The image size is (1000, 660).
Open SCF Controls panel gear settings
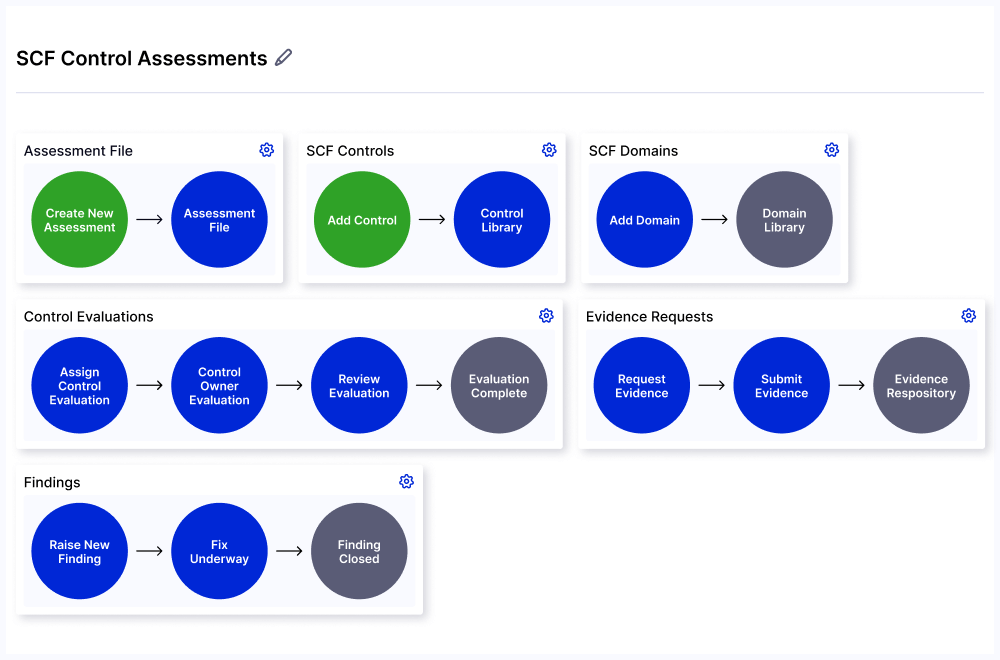point(549,150)
